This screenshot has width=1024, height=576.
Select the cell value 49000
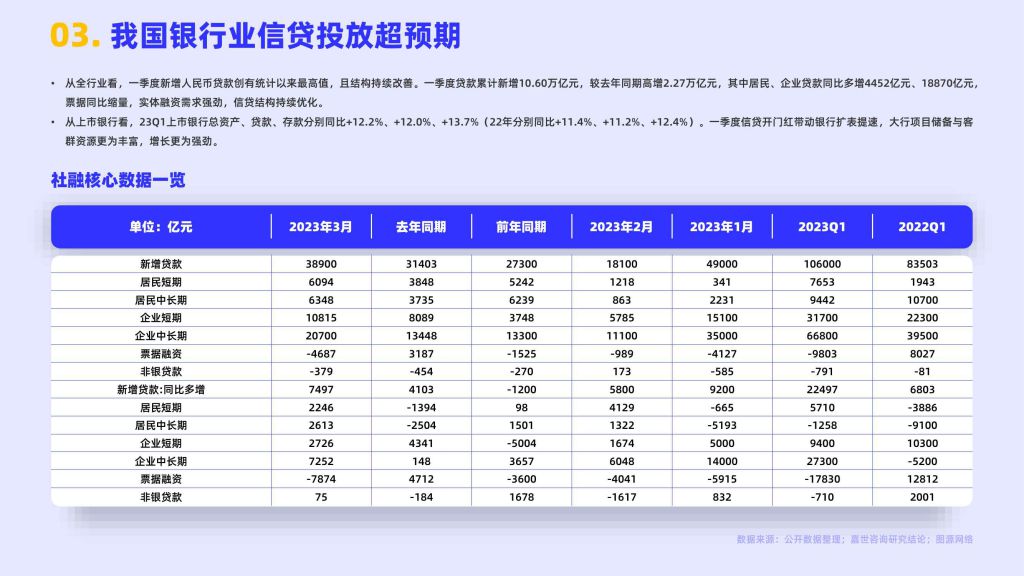(722, 264)
